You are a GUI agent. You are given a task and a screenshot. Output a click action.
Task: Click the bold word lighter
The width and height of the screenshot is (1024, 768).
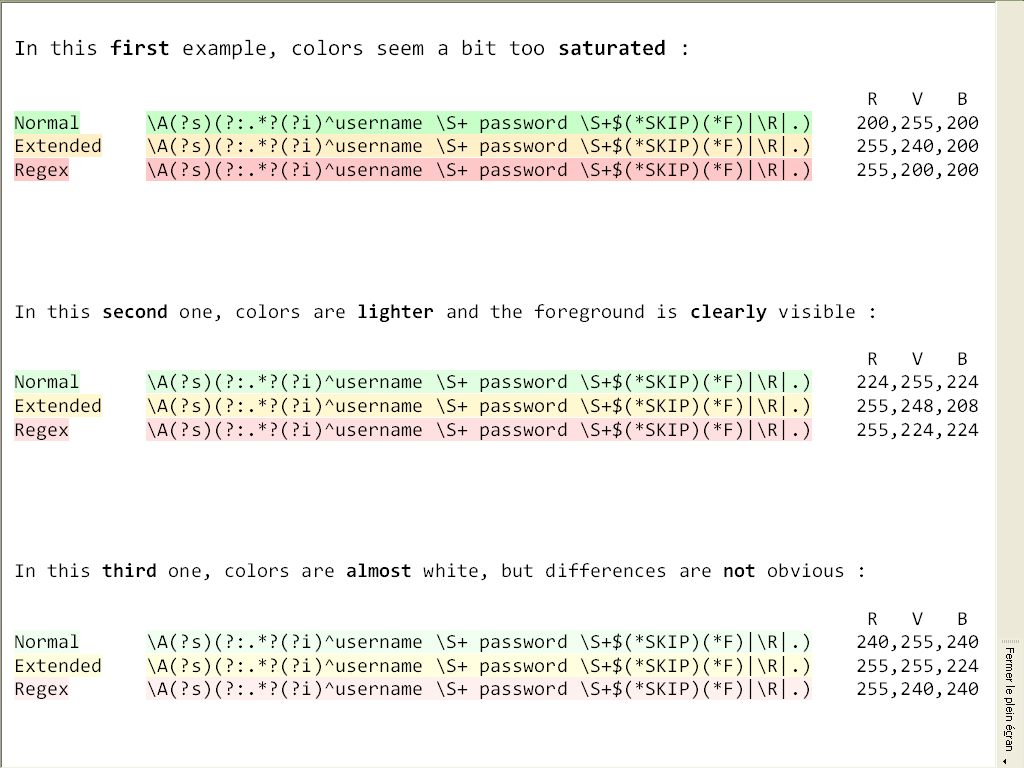coord(395,312)
